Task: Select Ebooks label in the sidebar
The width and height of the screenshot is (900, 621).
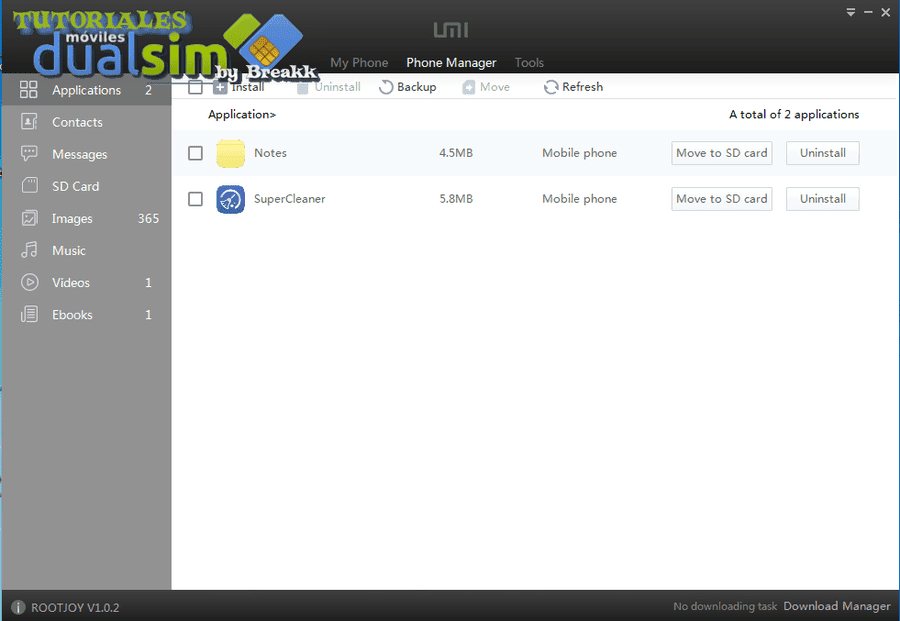Action: [72, 315]
